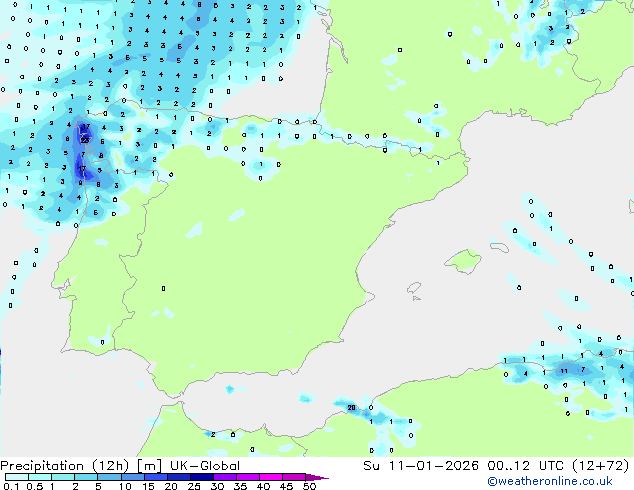Click the 'UK-Global' model label
This screenshot has width=634, height=490.
point(205,466)
